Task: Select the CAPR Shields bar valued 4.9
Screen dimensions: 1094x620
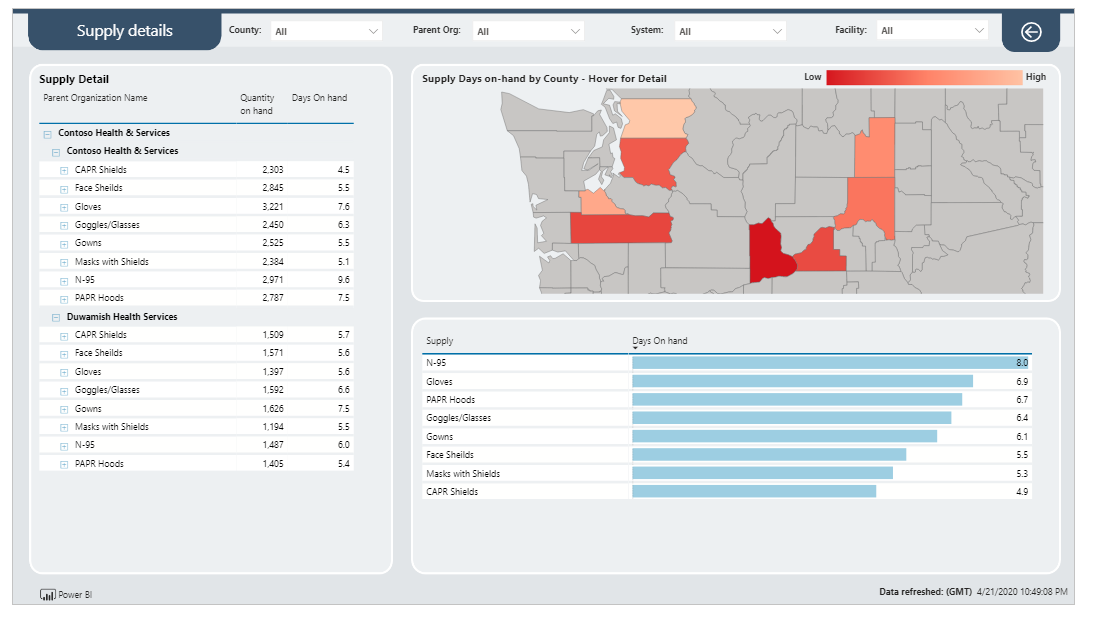Action: (754, 492)
